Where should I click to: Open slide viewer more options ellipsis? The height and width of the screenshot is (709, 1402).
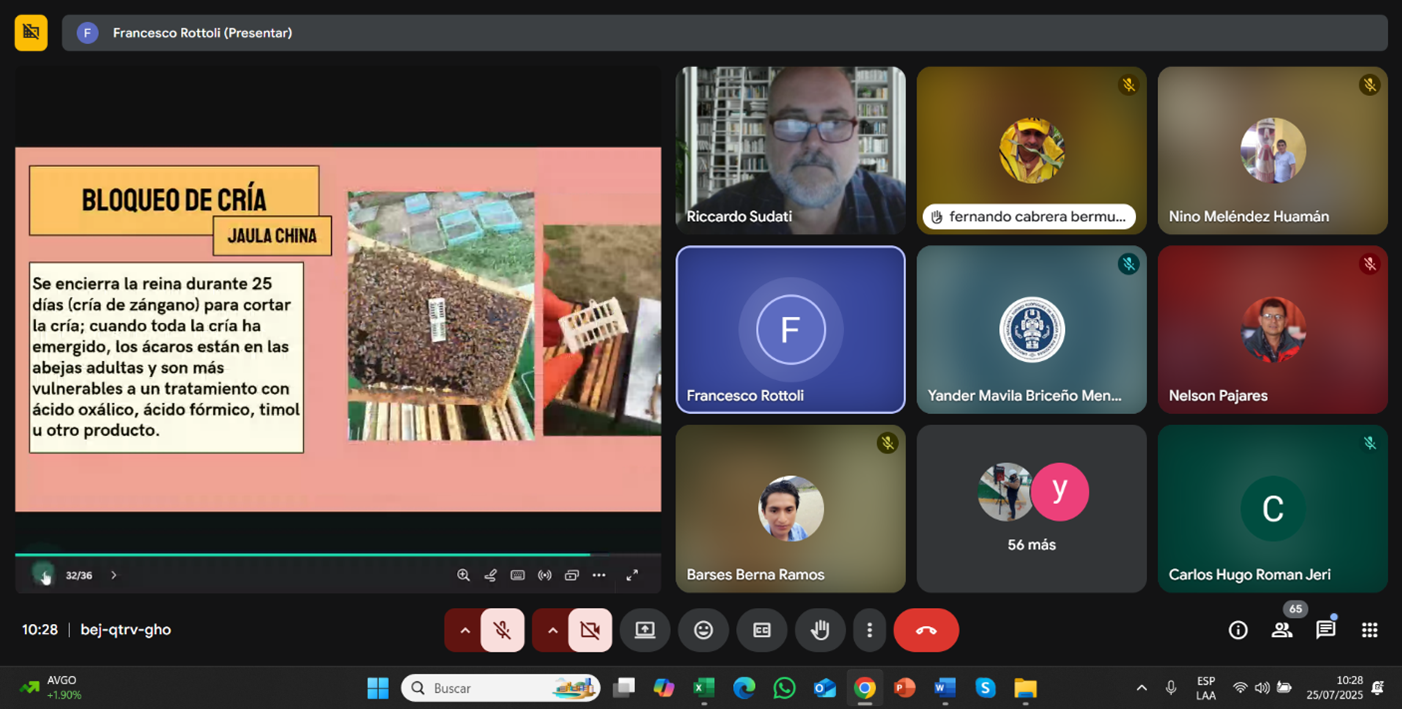[x=599, y=575]
